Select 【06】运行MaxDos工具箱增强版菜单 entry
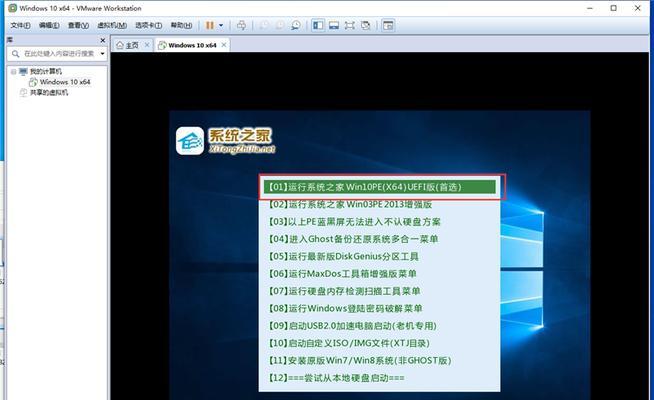 coord(342,274)
